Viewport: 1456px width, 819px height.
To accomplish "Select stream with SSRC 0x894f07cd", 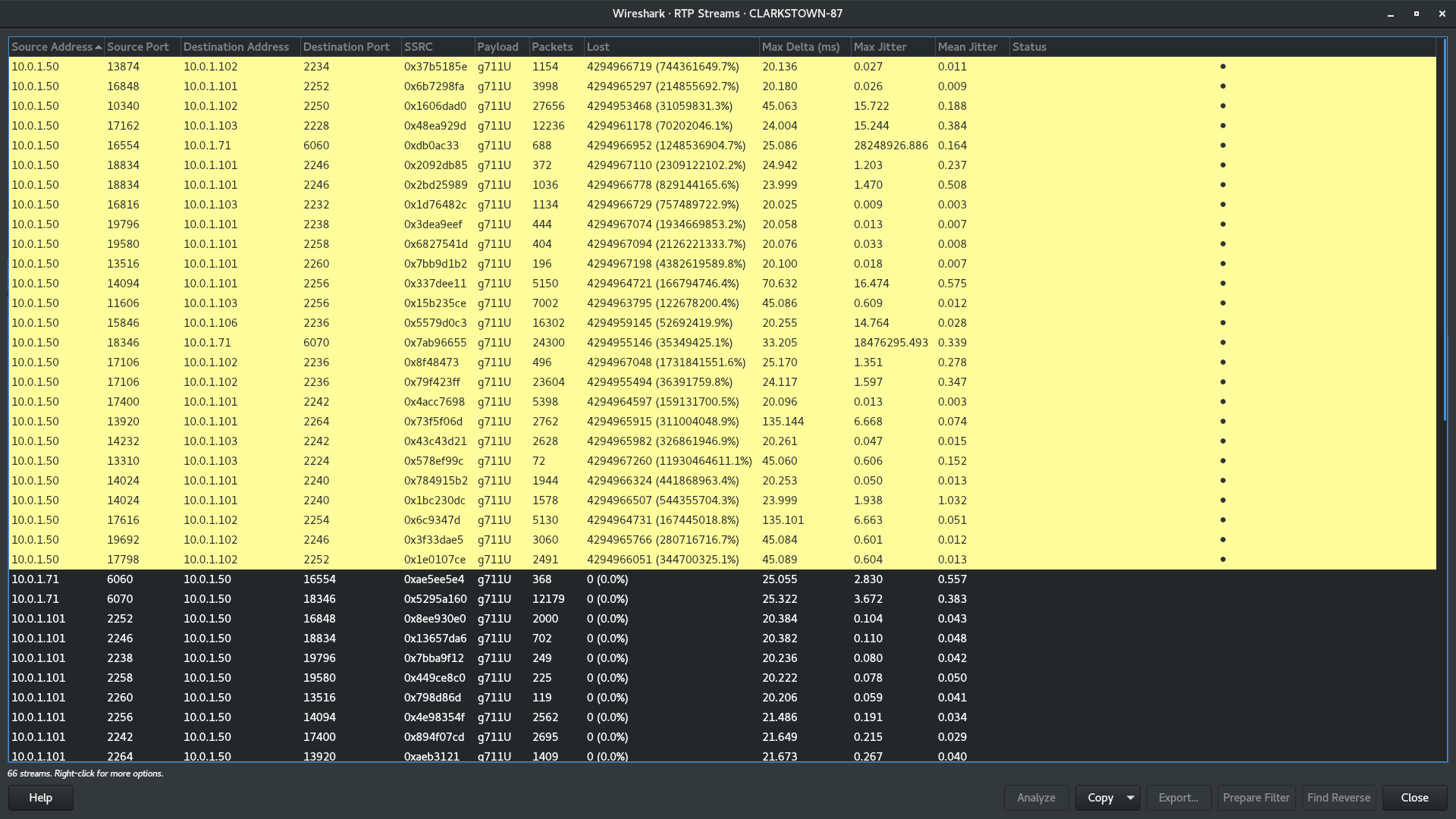I will [x=722, y=737].
